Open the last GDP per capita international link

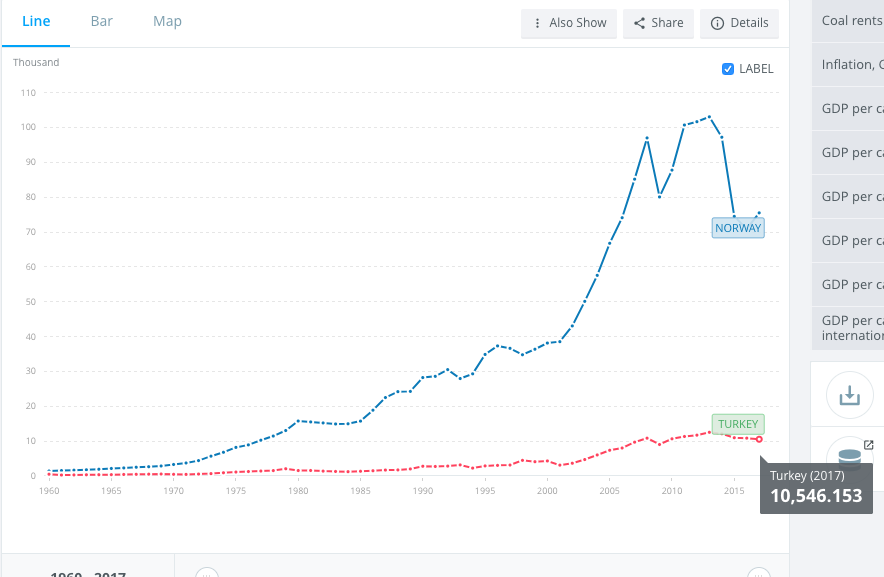tap(851, 328)
